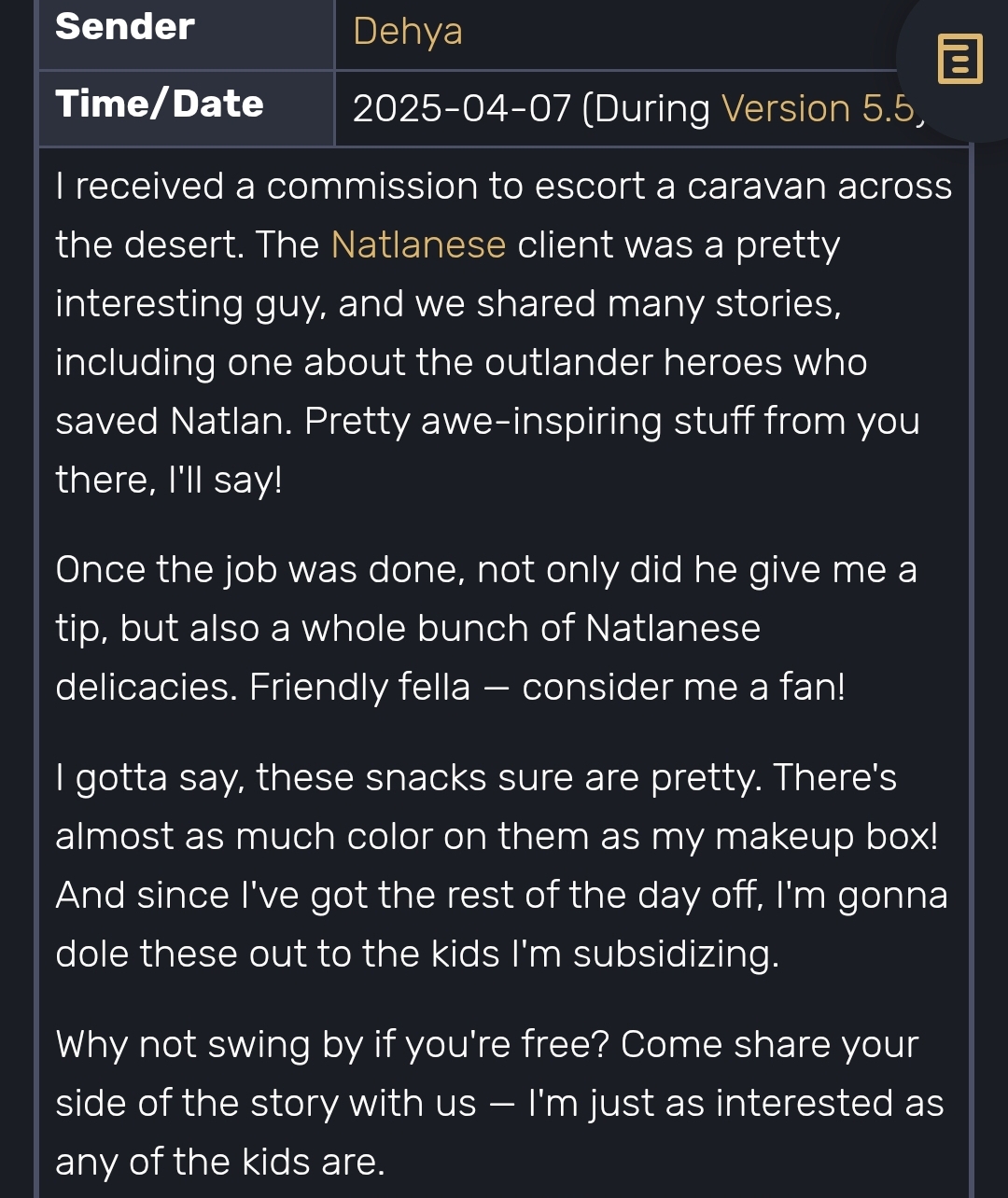Click the line starting "I gotta say"
The image size is (1008, 1198).
[476, 776]
